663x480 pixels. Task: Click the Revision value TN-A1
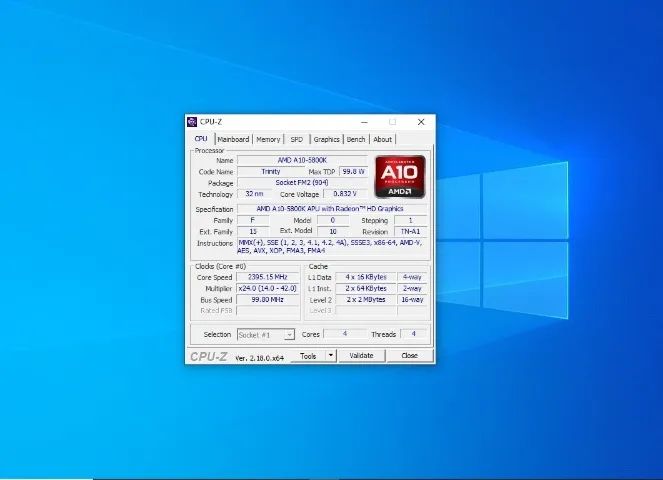[x=411, y=231]
